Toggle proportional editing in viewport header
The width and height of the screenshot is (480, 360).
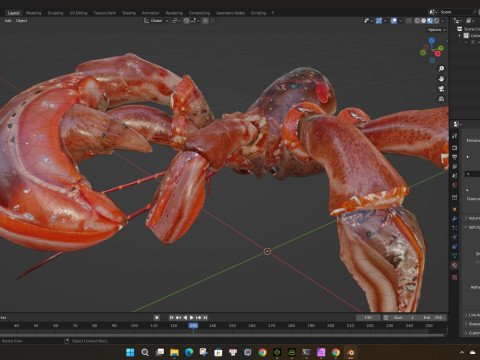click(x=205, y=21)
